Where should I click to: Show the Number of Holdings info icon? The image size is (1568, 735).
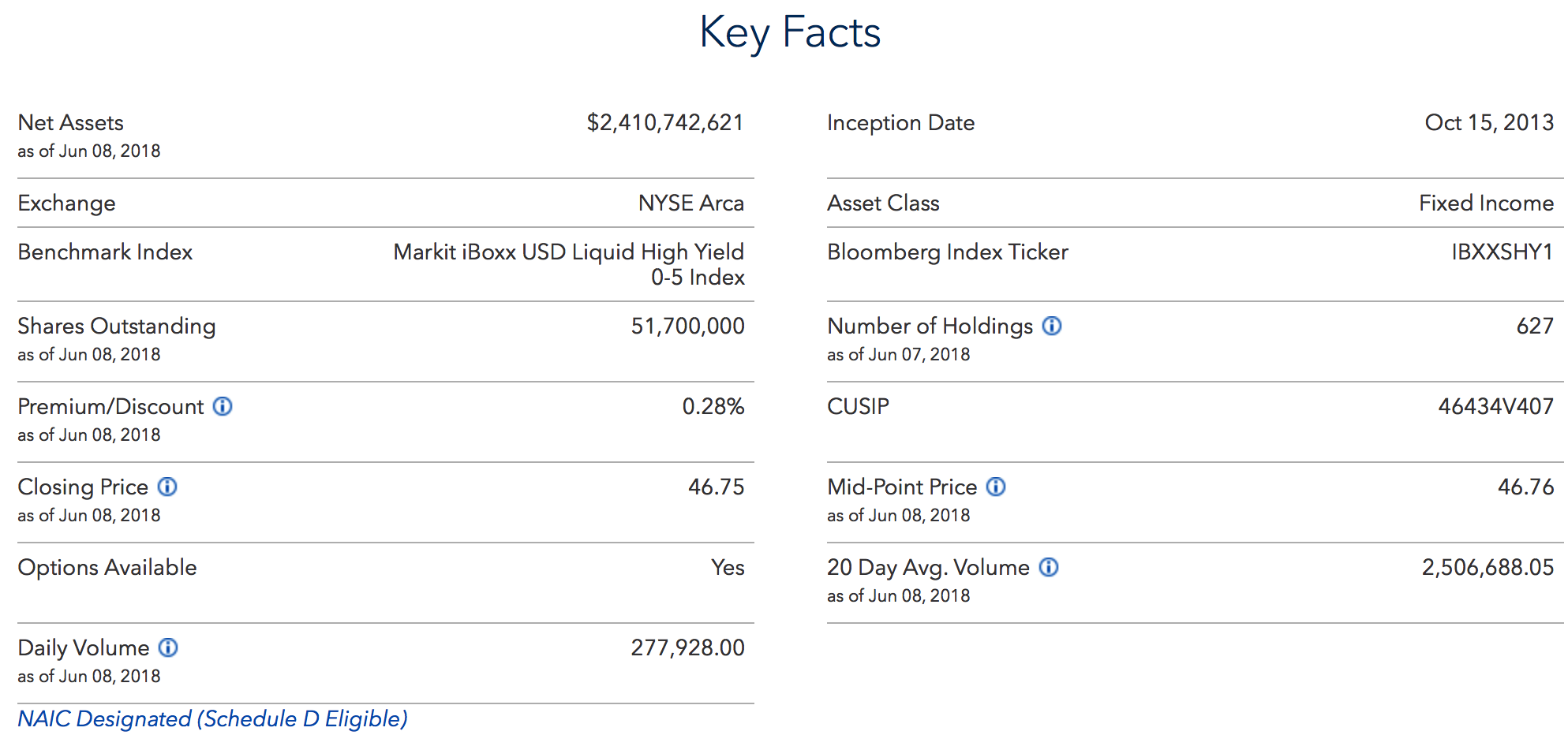[x=1052, y=326]
